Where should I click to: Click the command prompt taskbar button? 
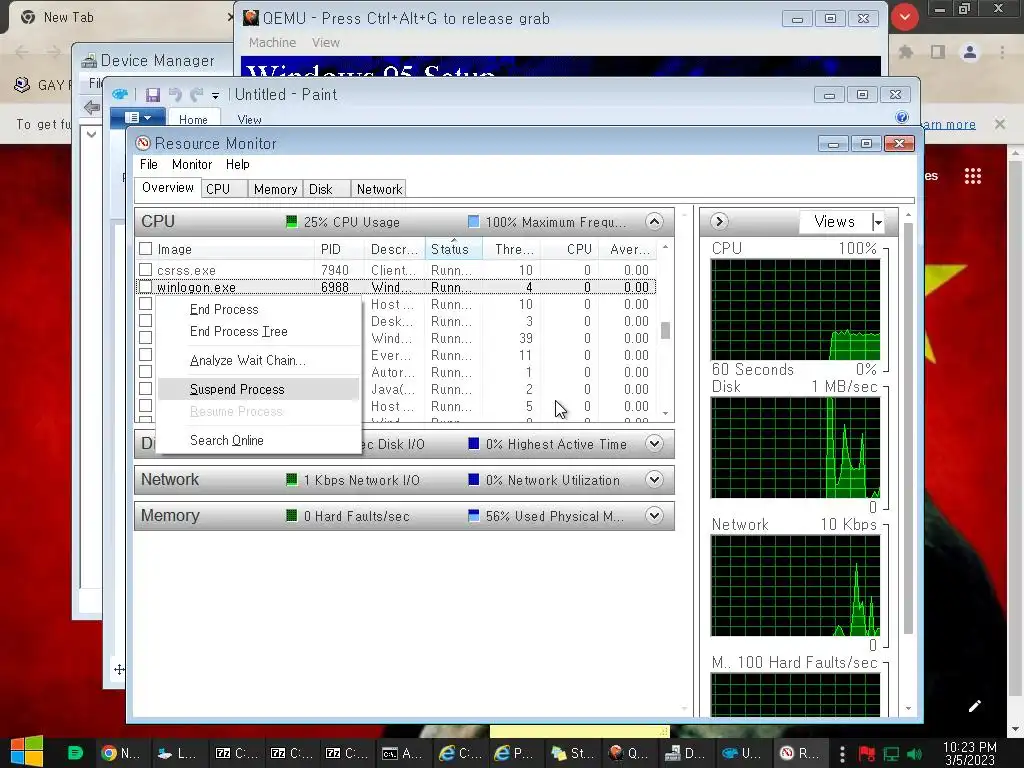coord(402,753)
